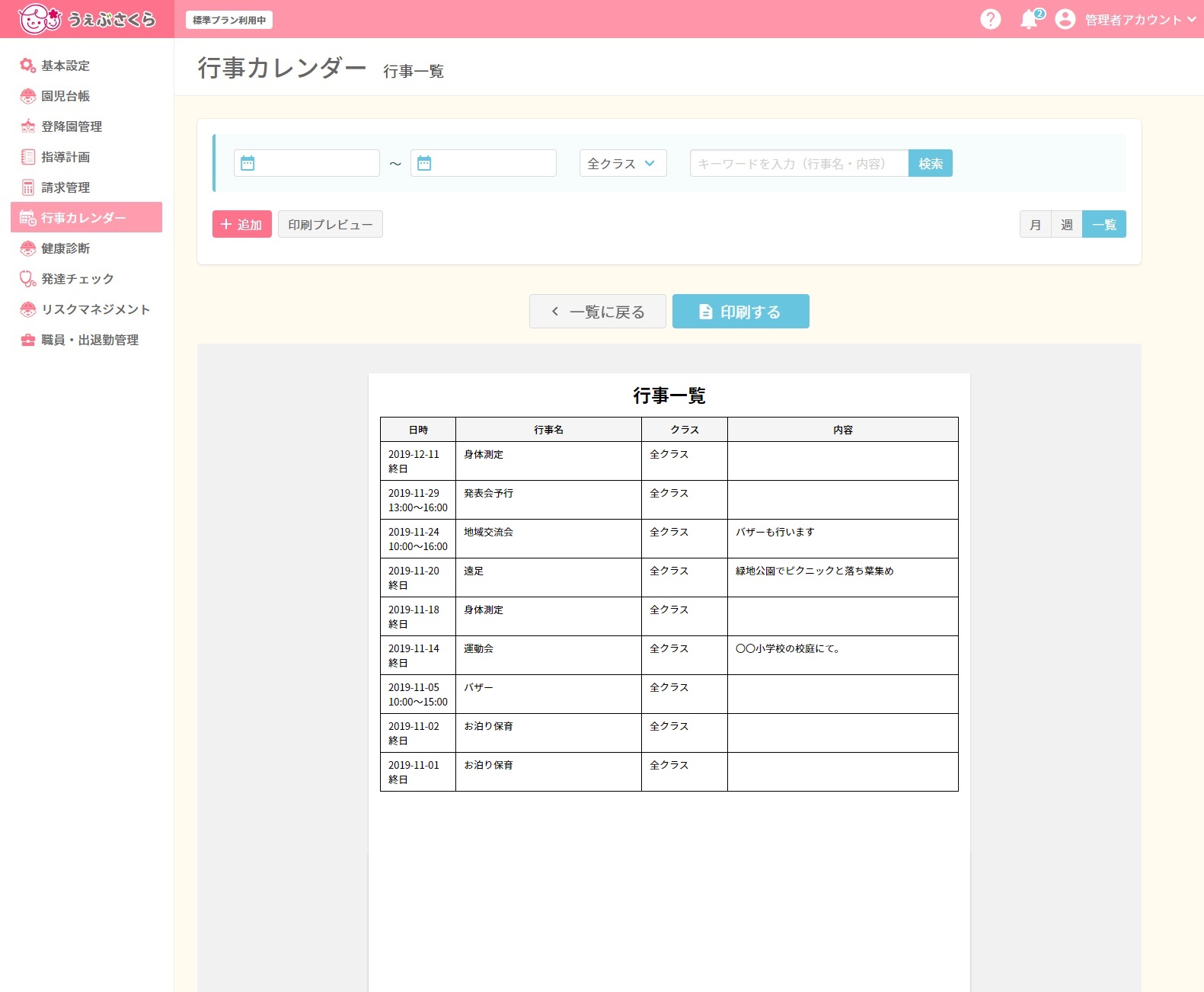Click the 日時 column header

click(418, 430)
